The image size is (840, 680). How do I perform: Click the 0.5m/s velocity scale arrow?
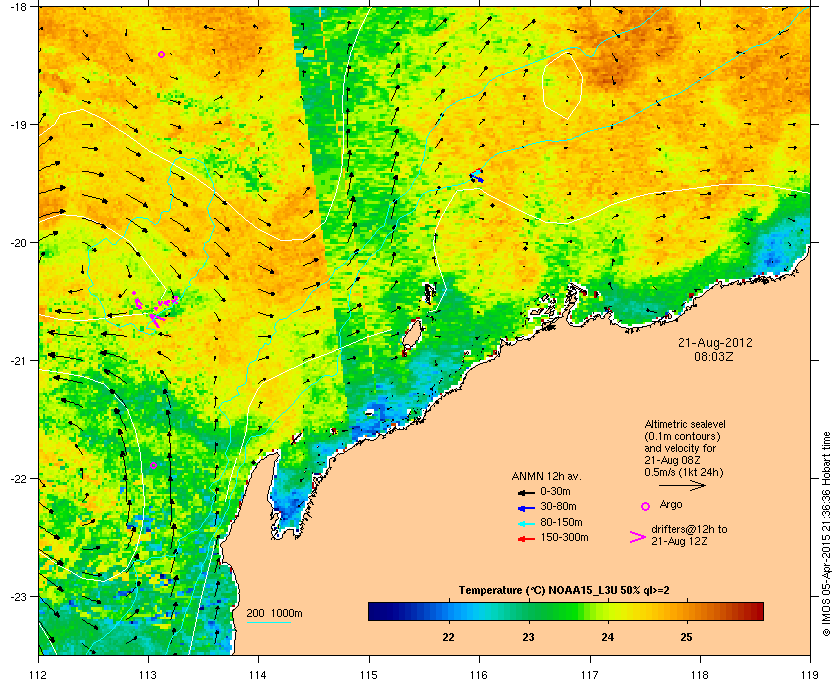click(x=682, y=485)
